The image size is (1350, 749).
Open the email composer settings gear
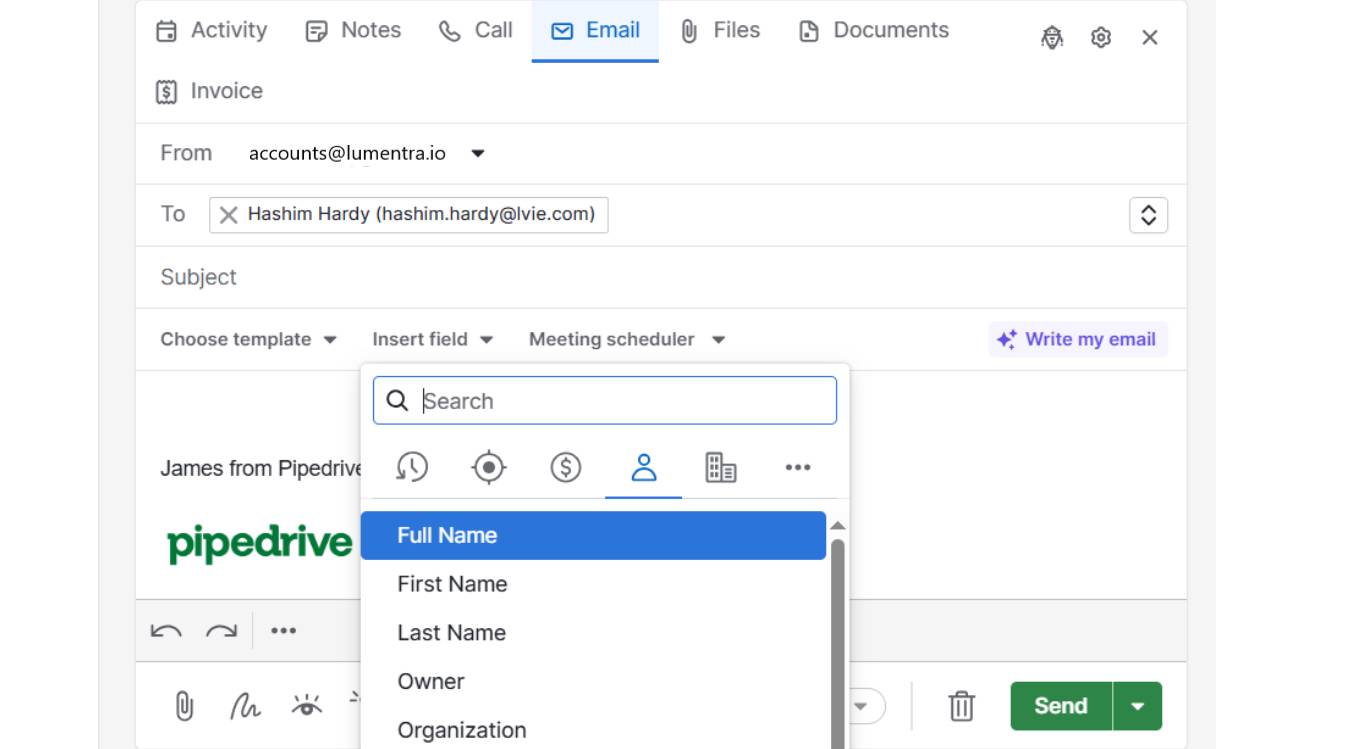tap(1101, 37)
